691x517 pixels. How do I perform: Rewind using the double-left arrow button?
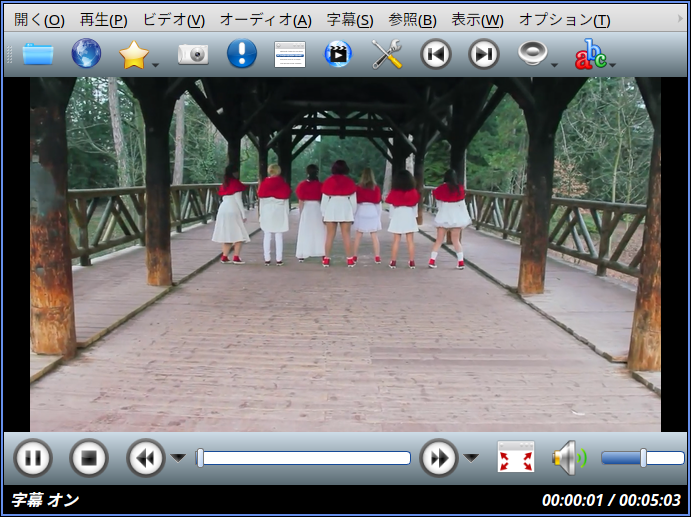[x=146, y=458]
